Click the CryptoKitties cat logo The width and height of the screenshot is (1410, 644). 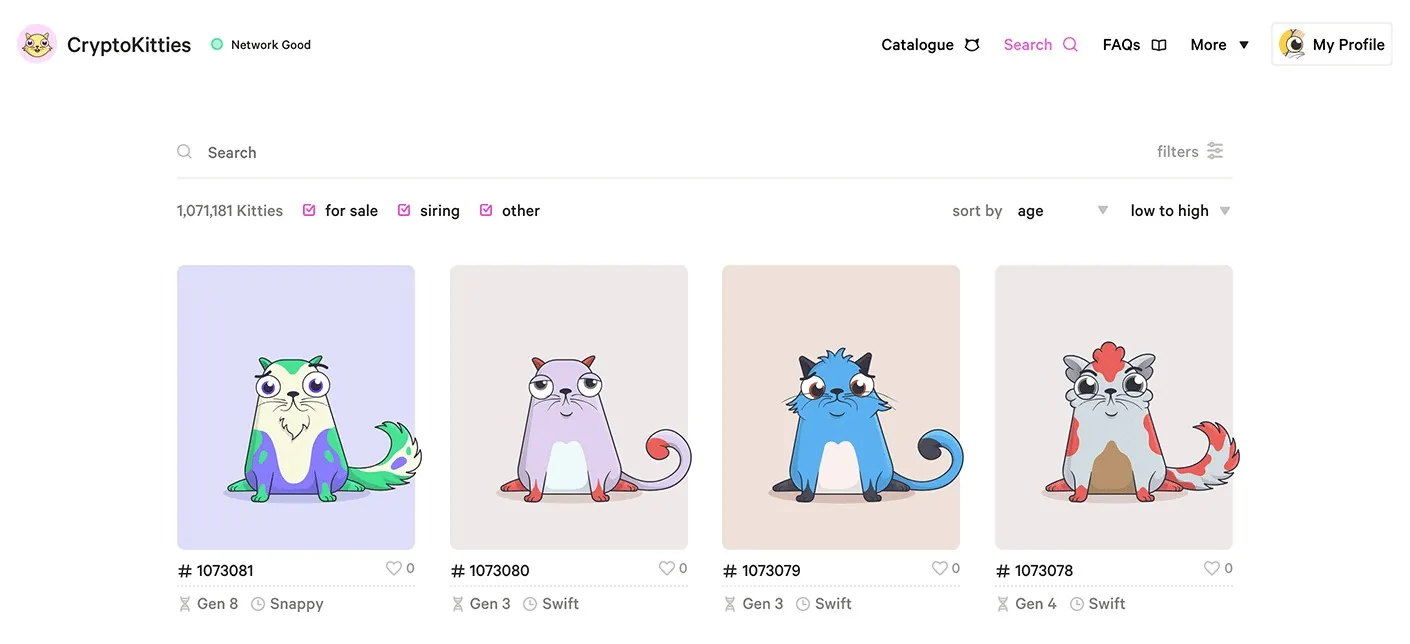(x=37, y=44)
